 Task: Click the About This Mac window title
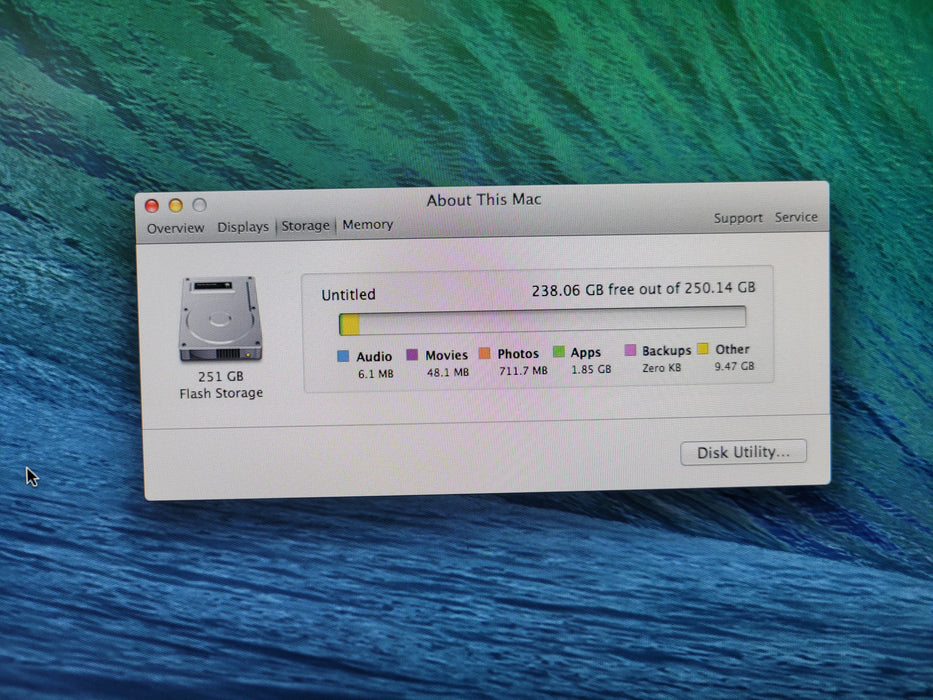tap(484, 200)
